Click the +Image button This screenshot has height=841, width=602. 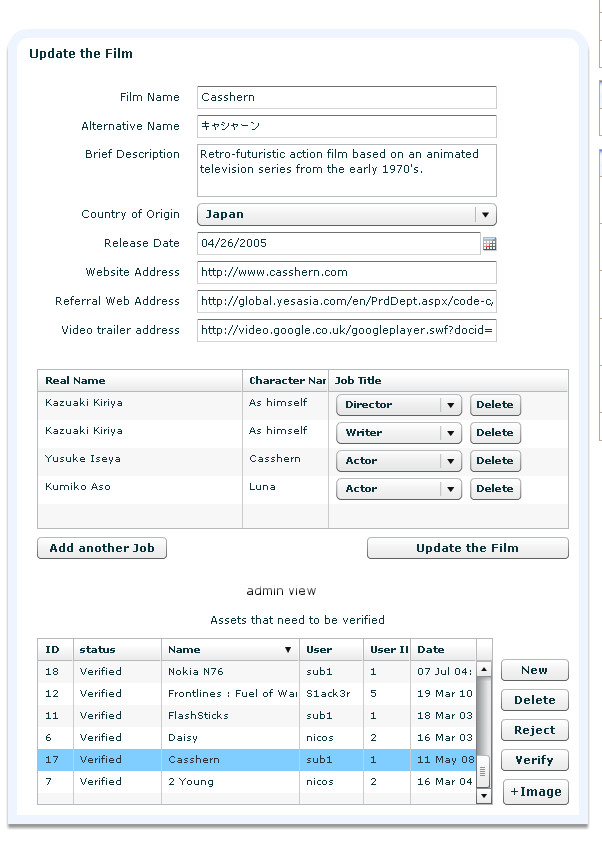[535, 792]
